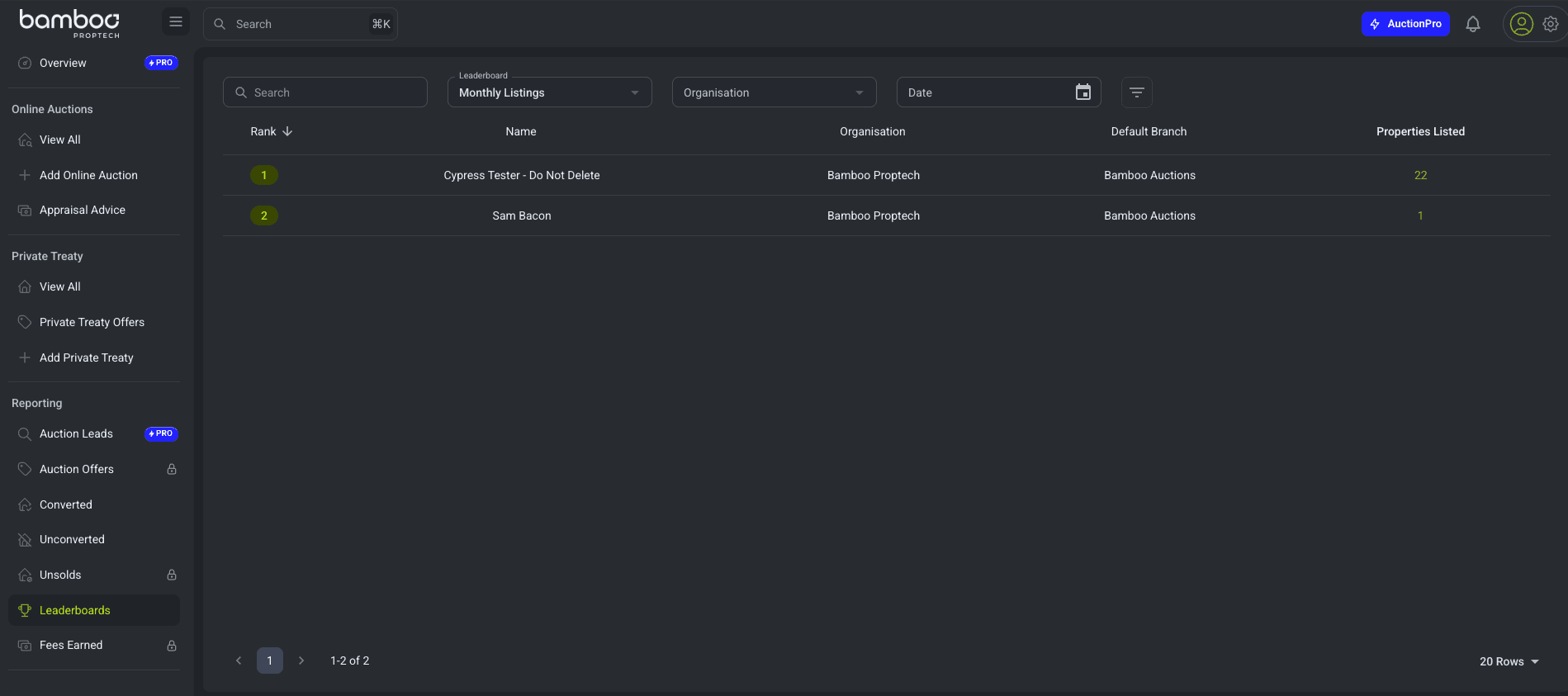Image resolution: width=1568 pixels, height=696 pixels.
Task: Click lock icon beside Fees Earned
Action: pos(172,645)
